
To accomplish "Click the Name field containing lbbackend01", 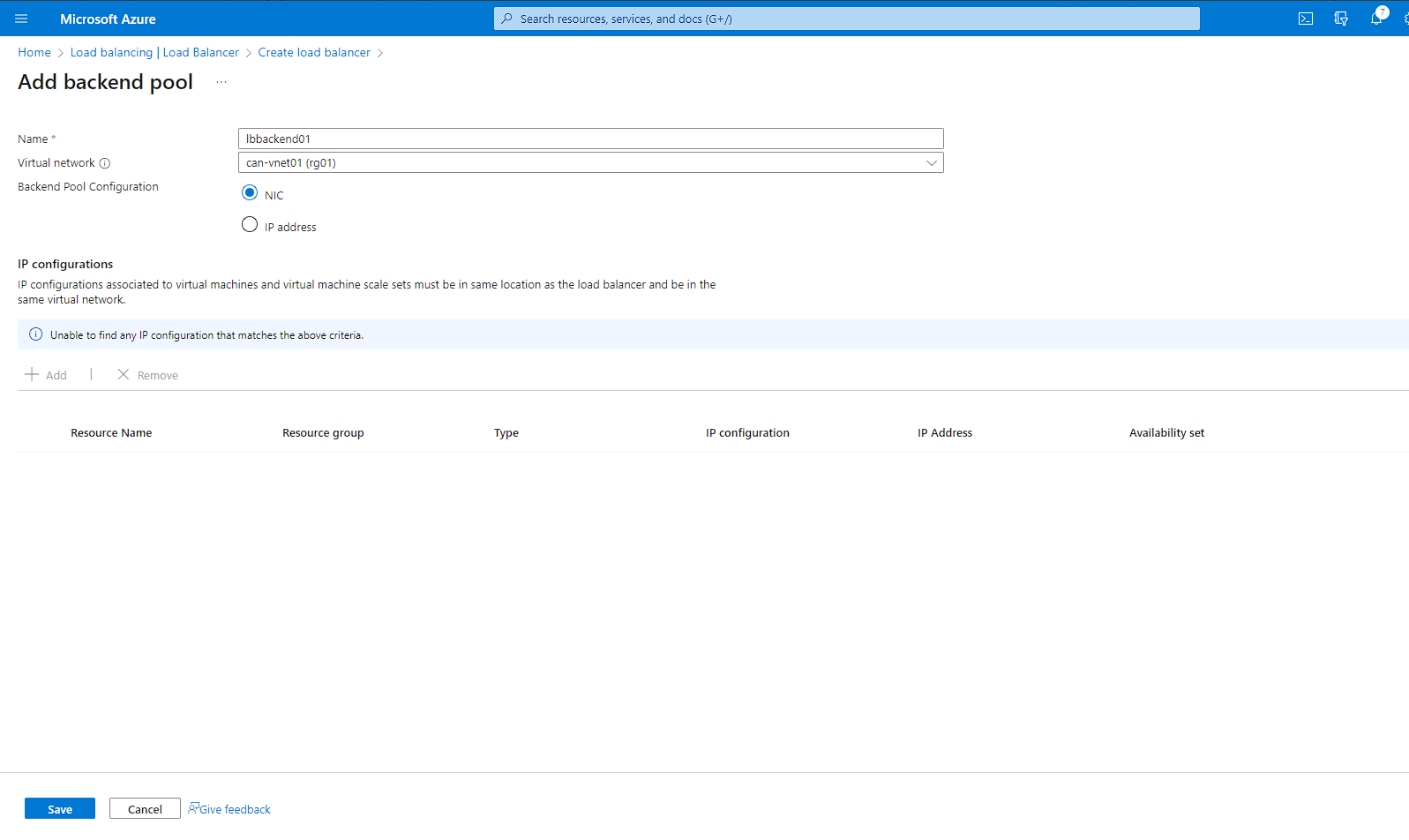I will (591, 139).
